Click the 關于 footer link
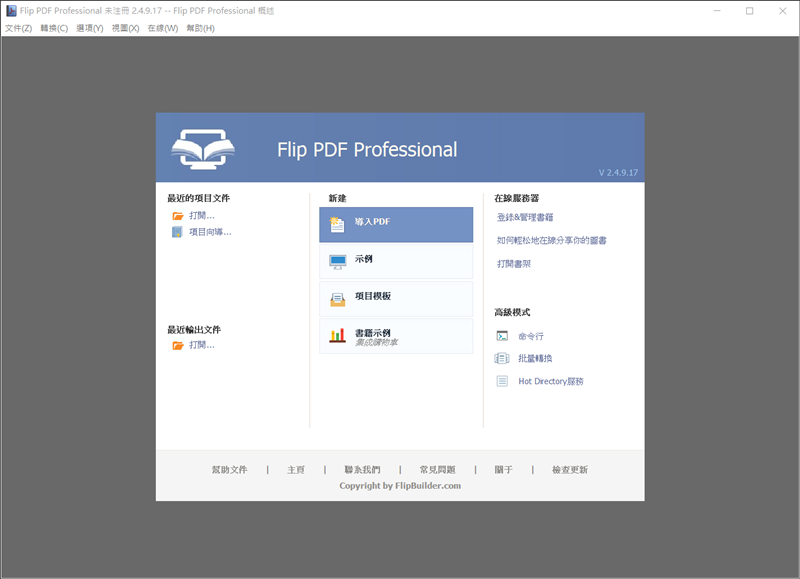This screenshot has width=800, height=579. [x=504, y=470]
